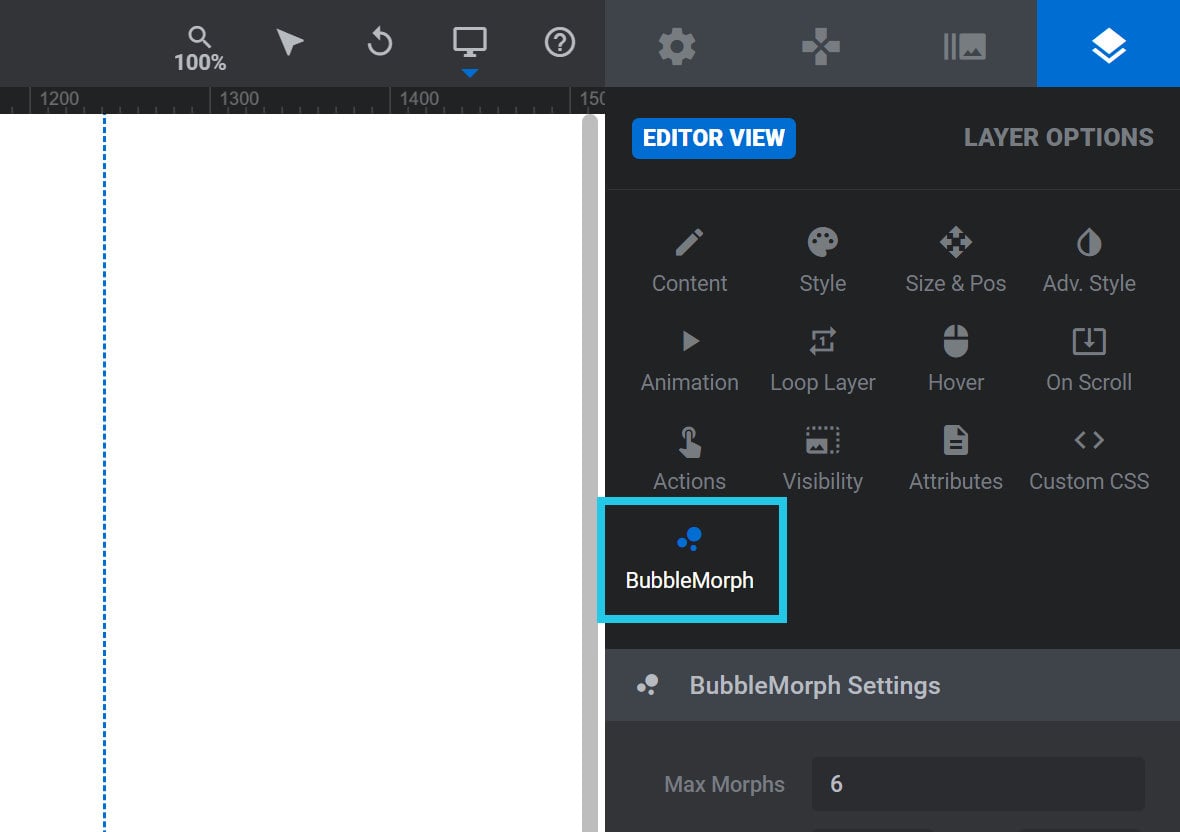Screen dimensions: 1180x832
Task: Open the layers options tab
Action: 1109,44
